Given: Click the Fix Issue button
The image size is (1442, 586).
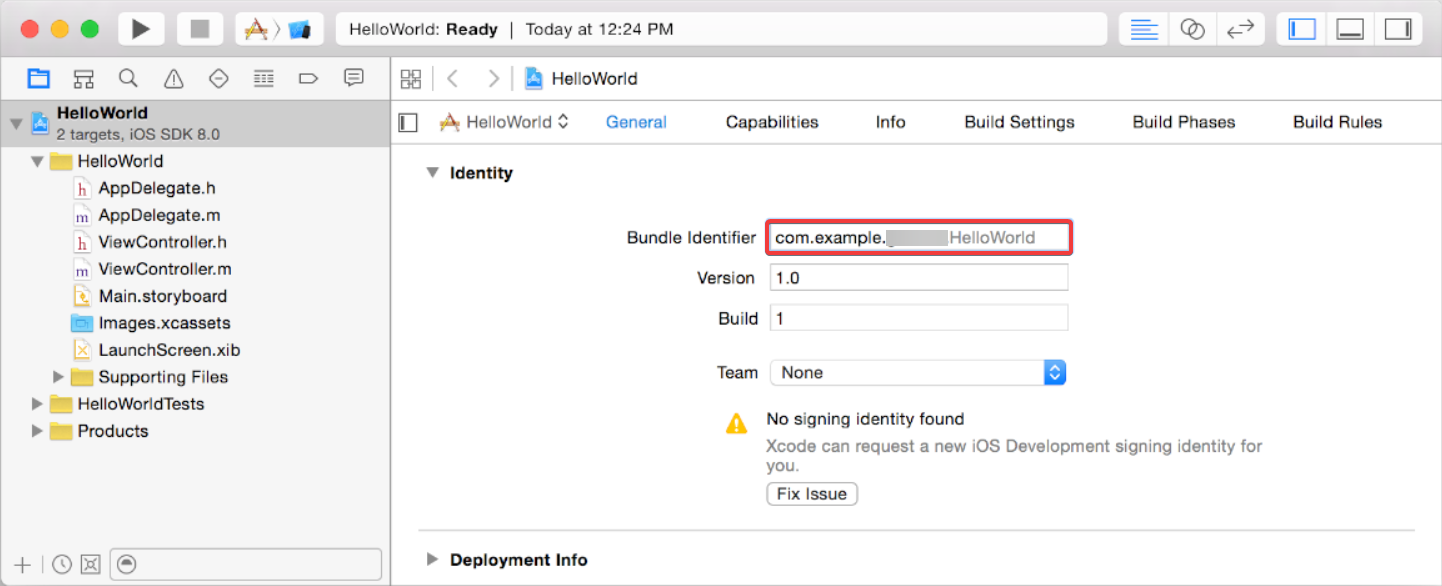Looking at the screenshot, I should (812, 494).
